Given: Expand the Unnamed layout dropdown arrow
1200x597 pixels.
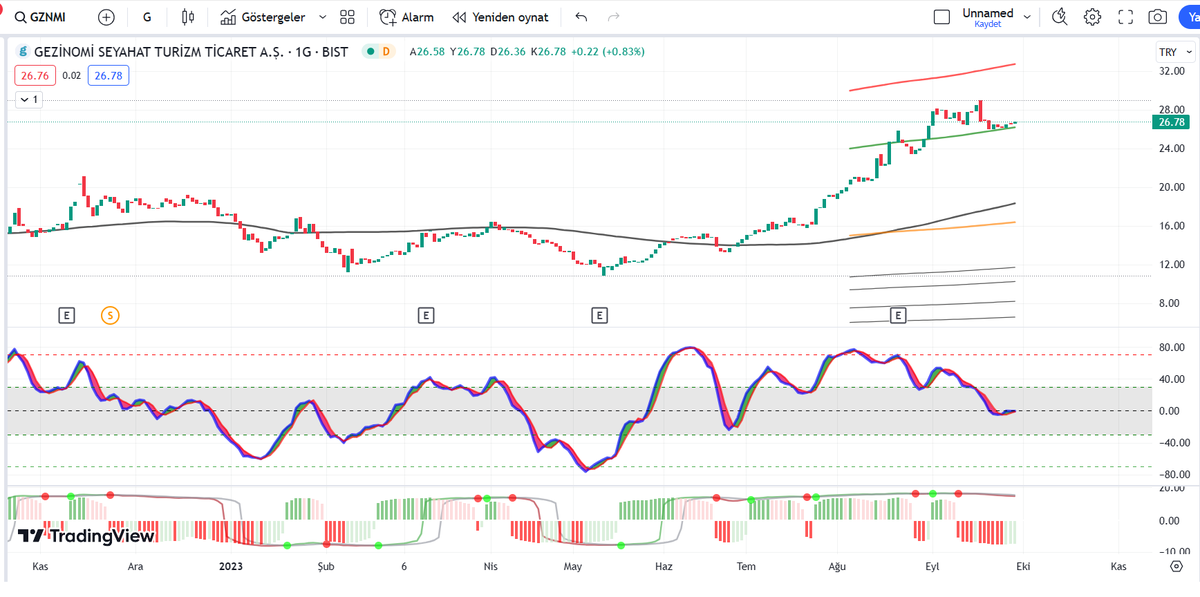Looking at the screenshot, I should tap(1025, 17).
